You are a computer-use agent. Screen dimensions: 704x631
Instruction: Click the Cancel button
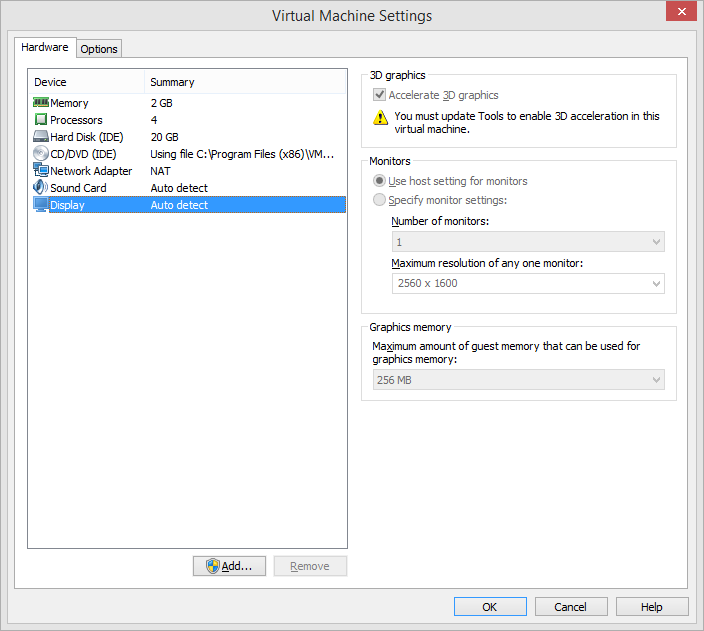point(571,607)
